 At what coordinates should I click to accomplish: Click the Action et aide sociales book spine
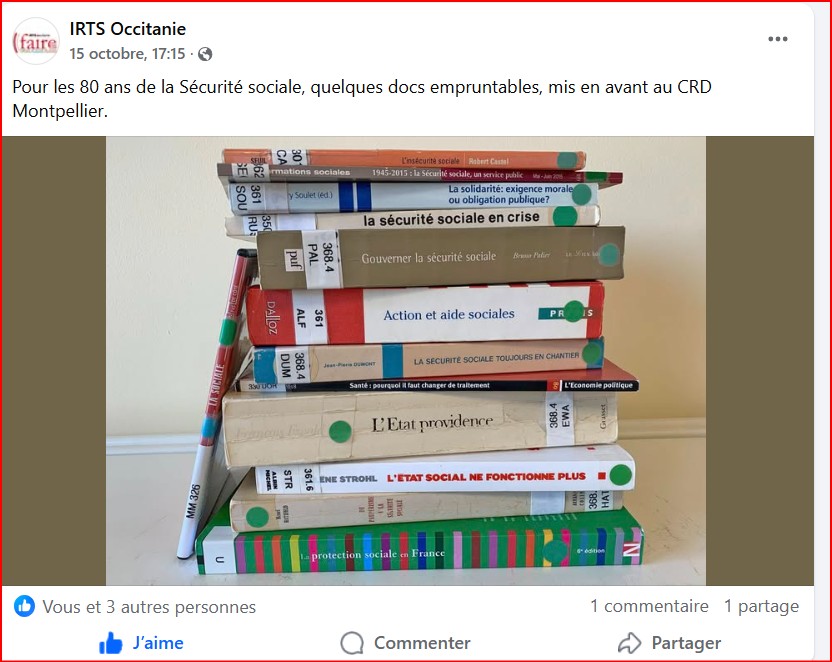tap(424, 313)
